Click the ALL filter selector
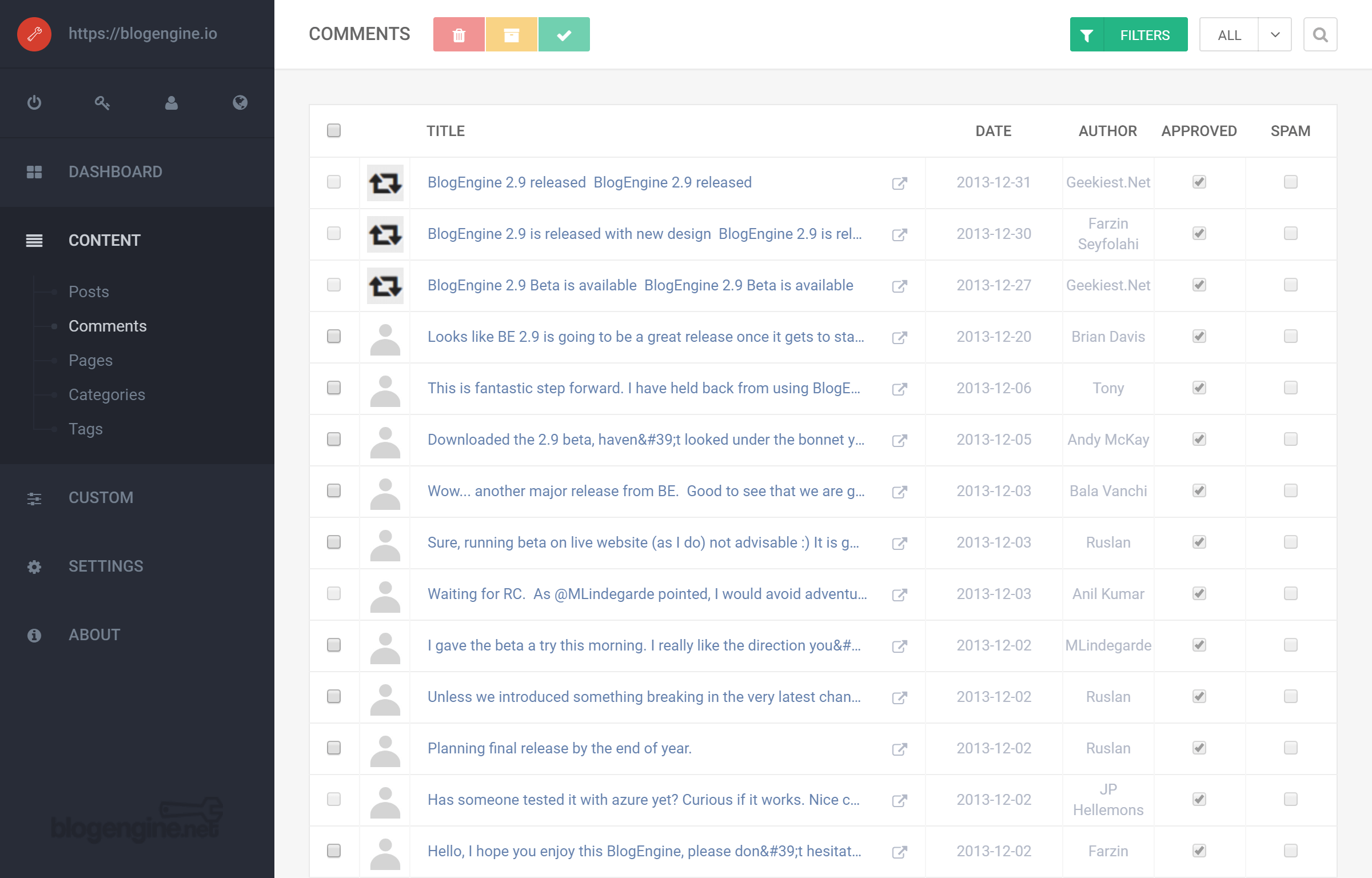 point(1229,34)
